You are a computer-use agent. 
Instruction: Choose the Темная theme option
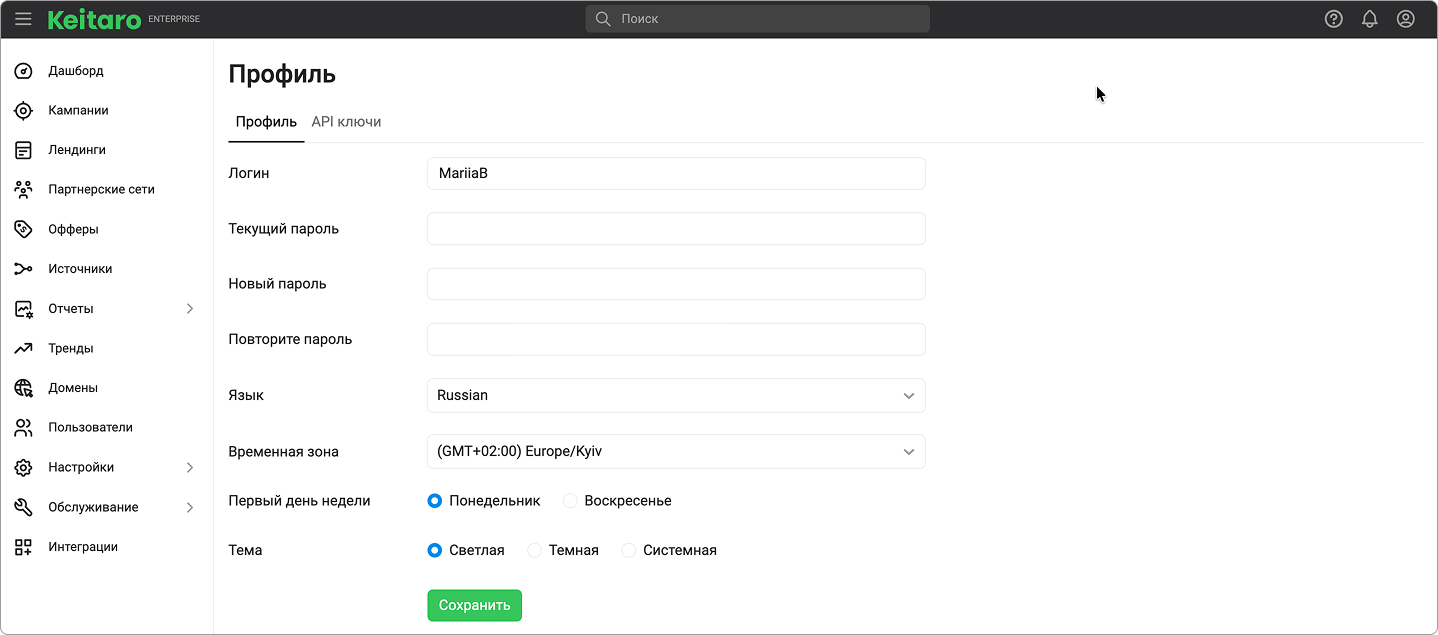535,550
